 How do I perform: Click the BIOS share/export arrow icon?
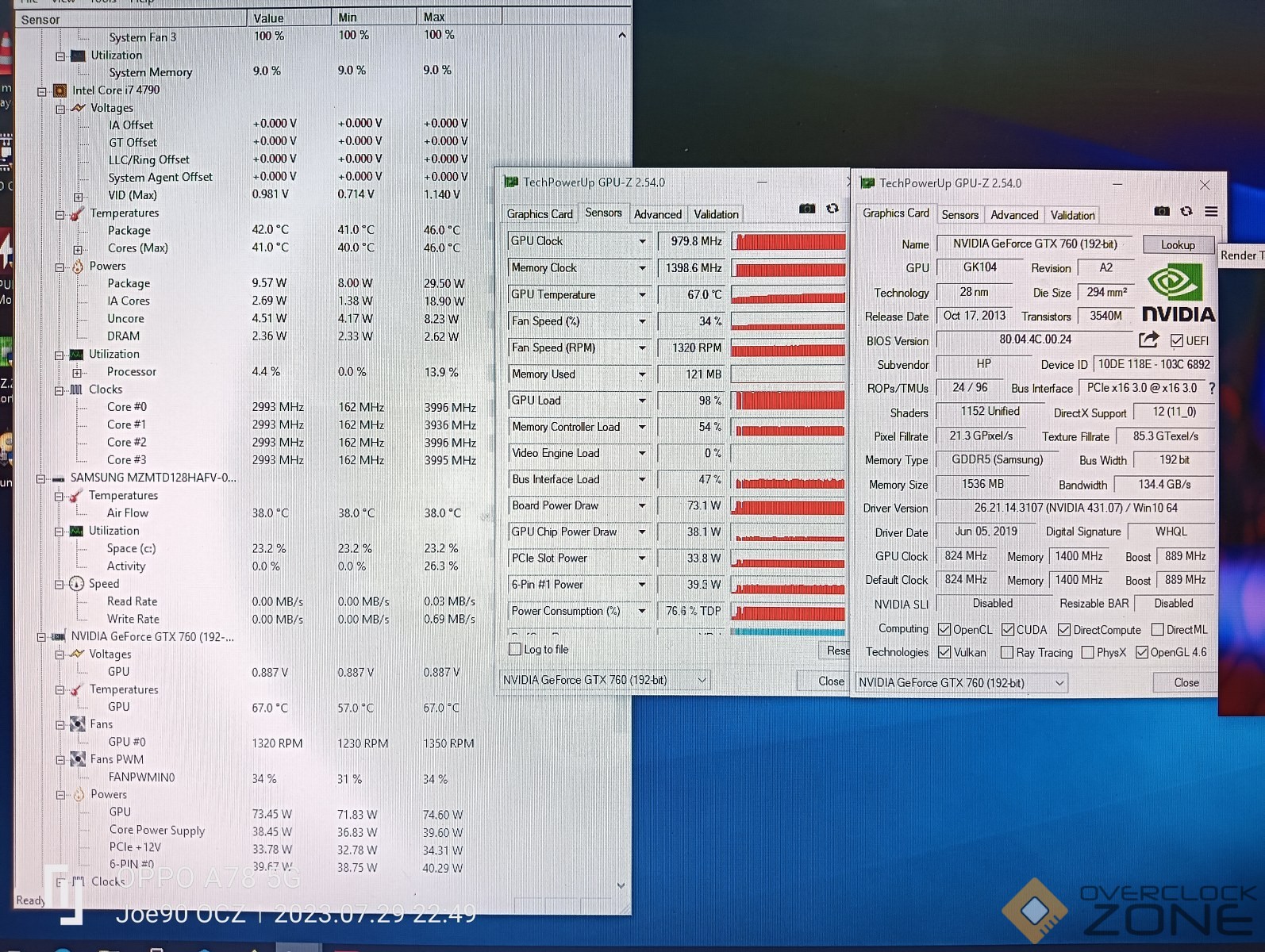click(1149, 340)
